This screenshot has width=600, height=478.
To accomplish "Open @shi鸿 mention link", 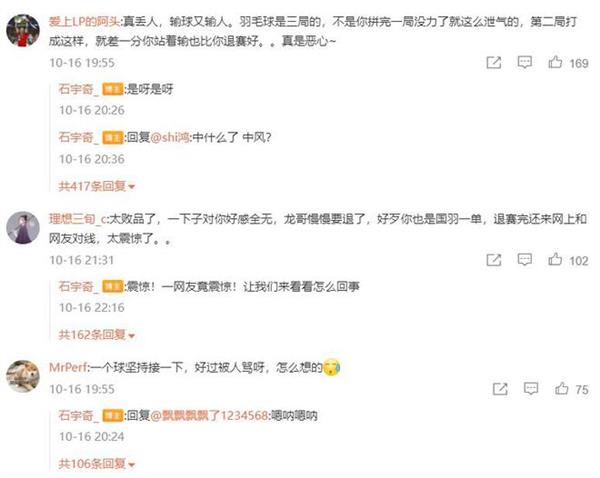I will (x=170, y=137).
